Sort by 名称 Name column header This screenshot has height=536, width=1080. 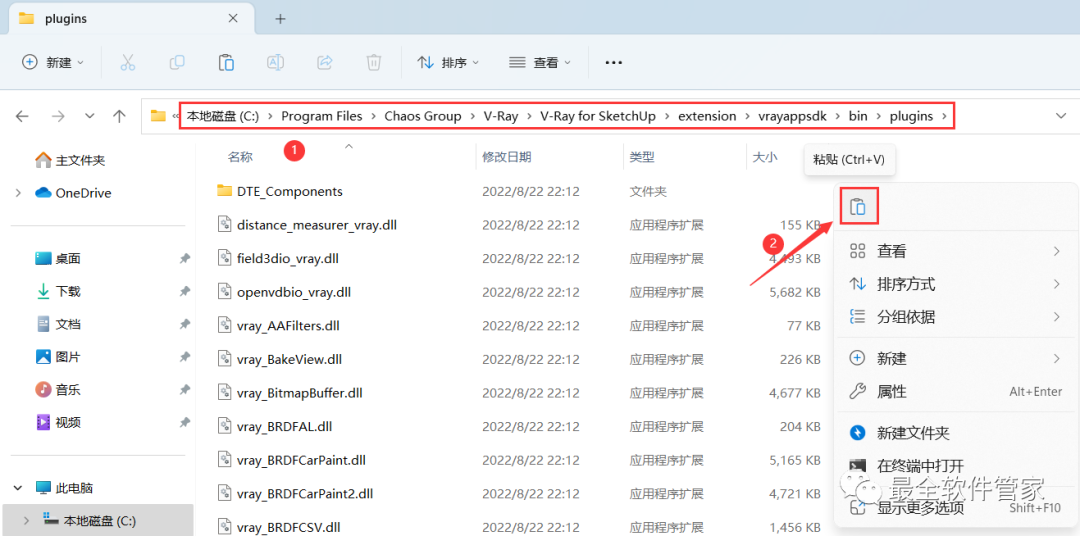point(240,157)
